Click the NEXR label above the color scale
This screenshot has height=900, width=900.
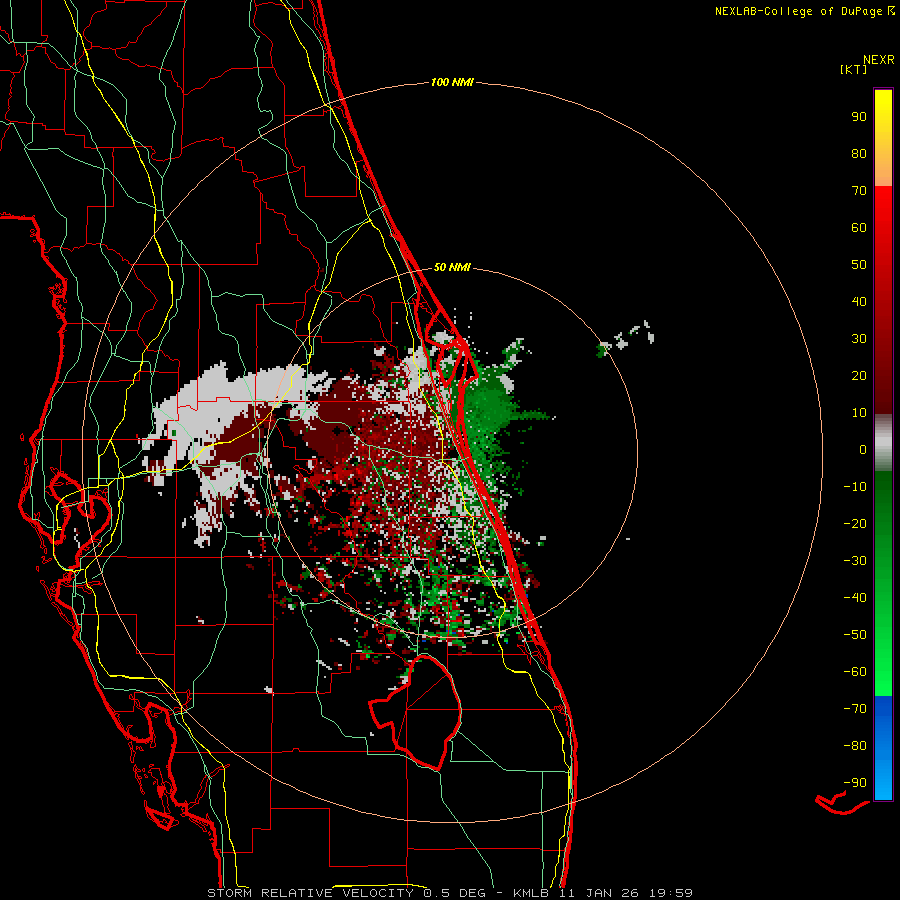879,59
